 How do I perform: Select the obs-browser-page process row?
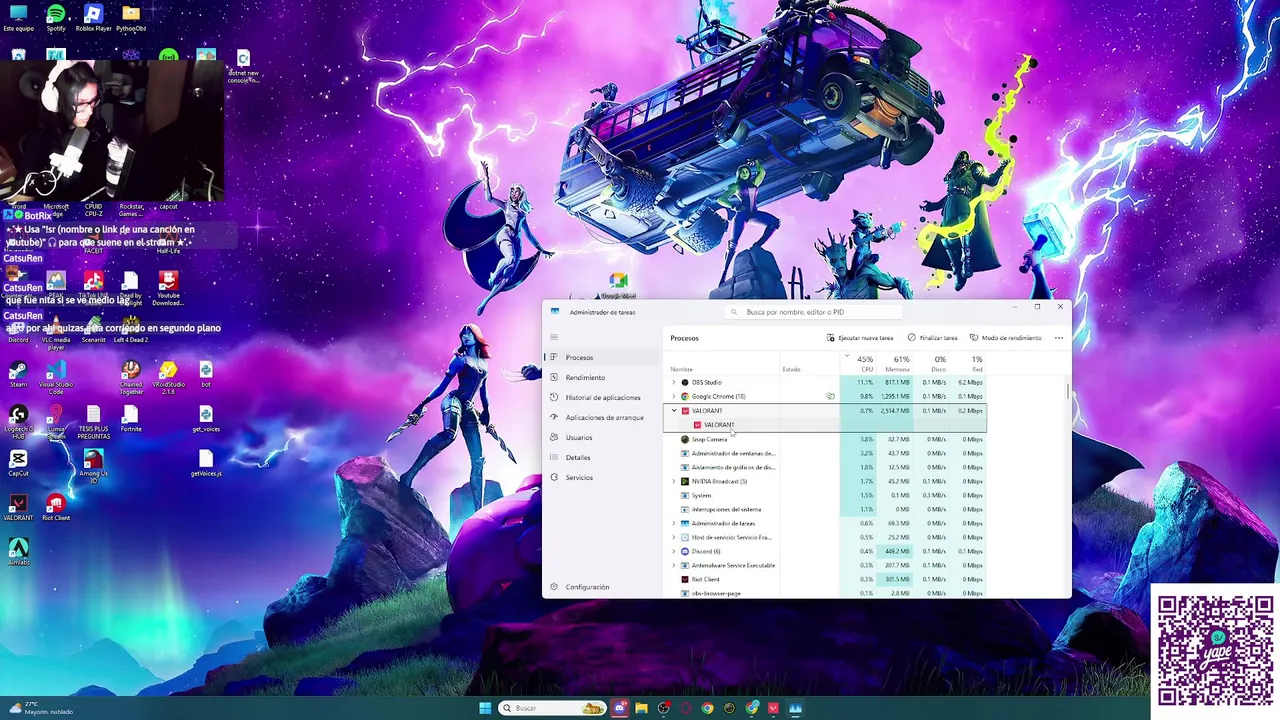tap(826, 593)
